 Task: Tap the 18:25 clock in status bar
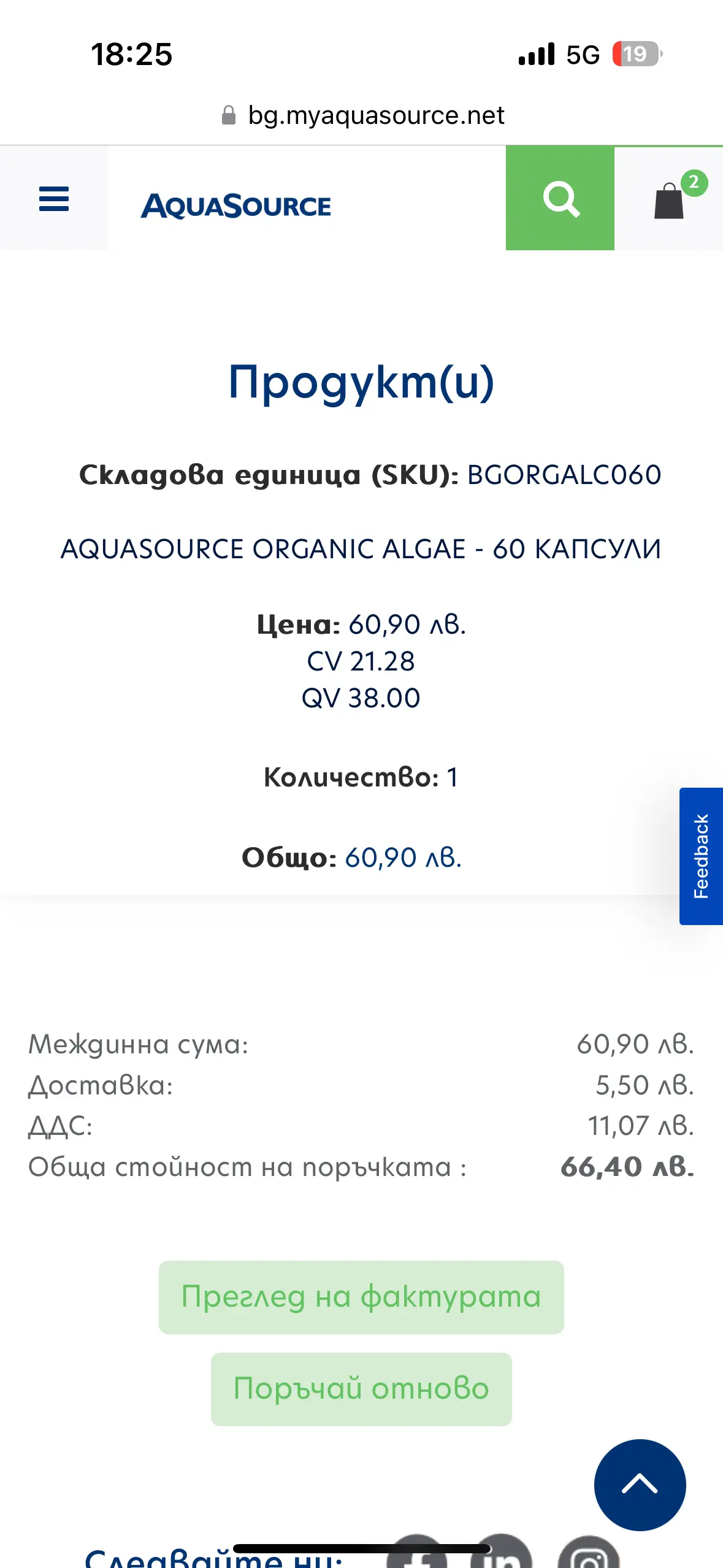click(x=132, y=54)
